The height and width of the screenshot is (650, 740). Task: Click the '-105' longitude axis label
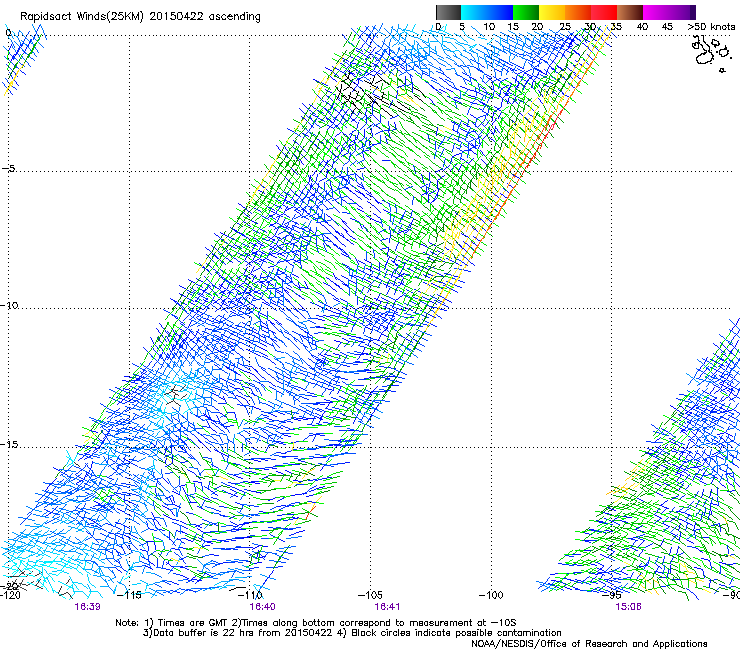click(370, 595)
